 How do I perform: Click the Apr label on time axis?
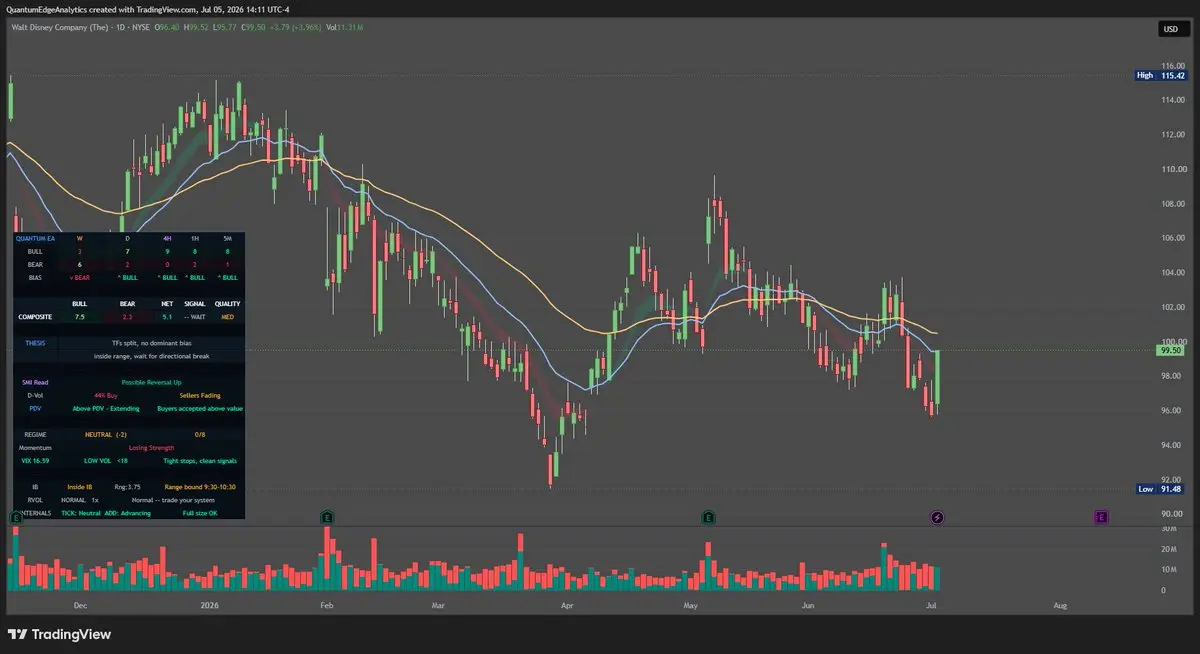(x=567, y=605)
